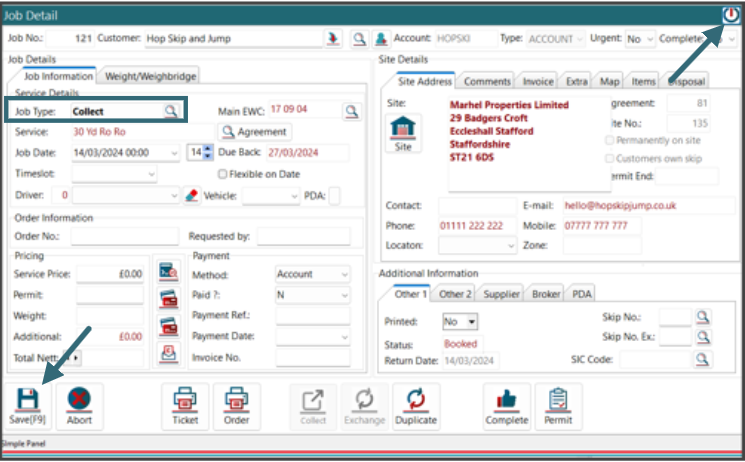
Task: Click the Agreement button
Action: [255, 132]
